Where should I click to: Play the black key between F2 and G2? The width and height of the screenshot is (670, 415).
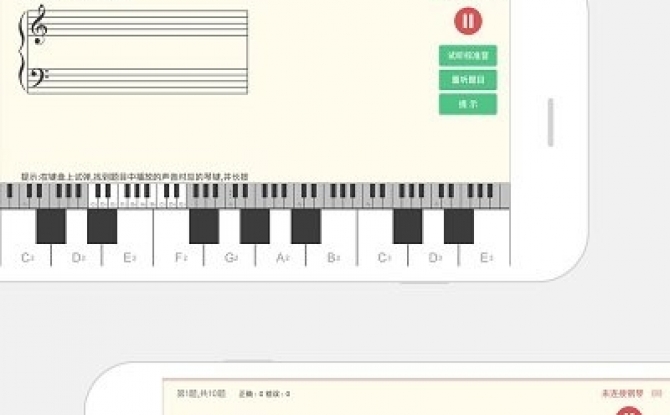tap(204, 226)
